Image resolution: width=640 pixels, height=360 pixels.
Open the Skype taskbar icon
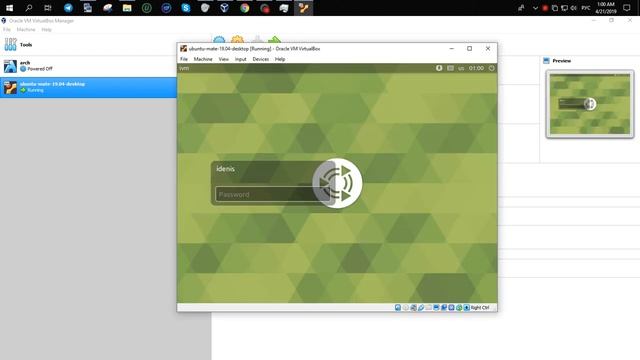(186, 8)
